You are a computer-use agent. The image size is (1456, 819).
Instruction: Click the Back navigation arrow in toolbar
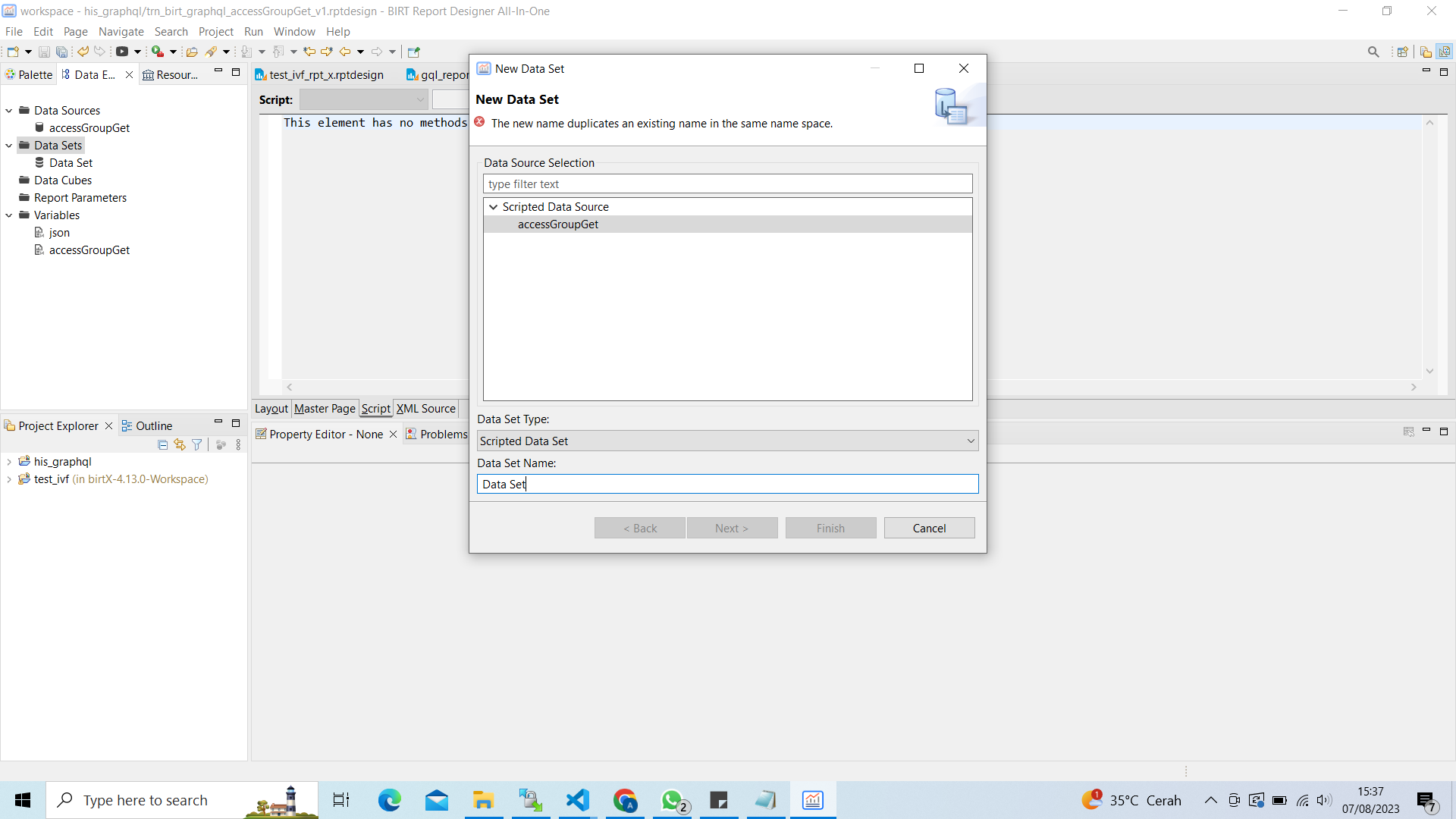345,52
